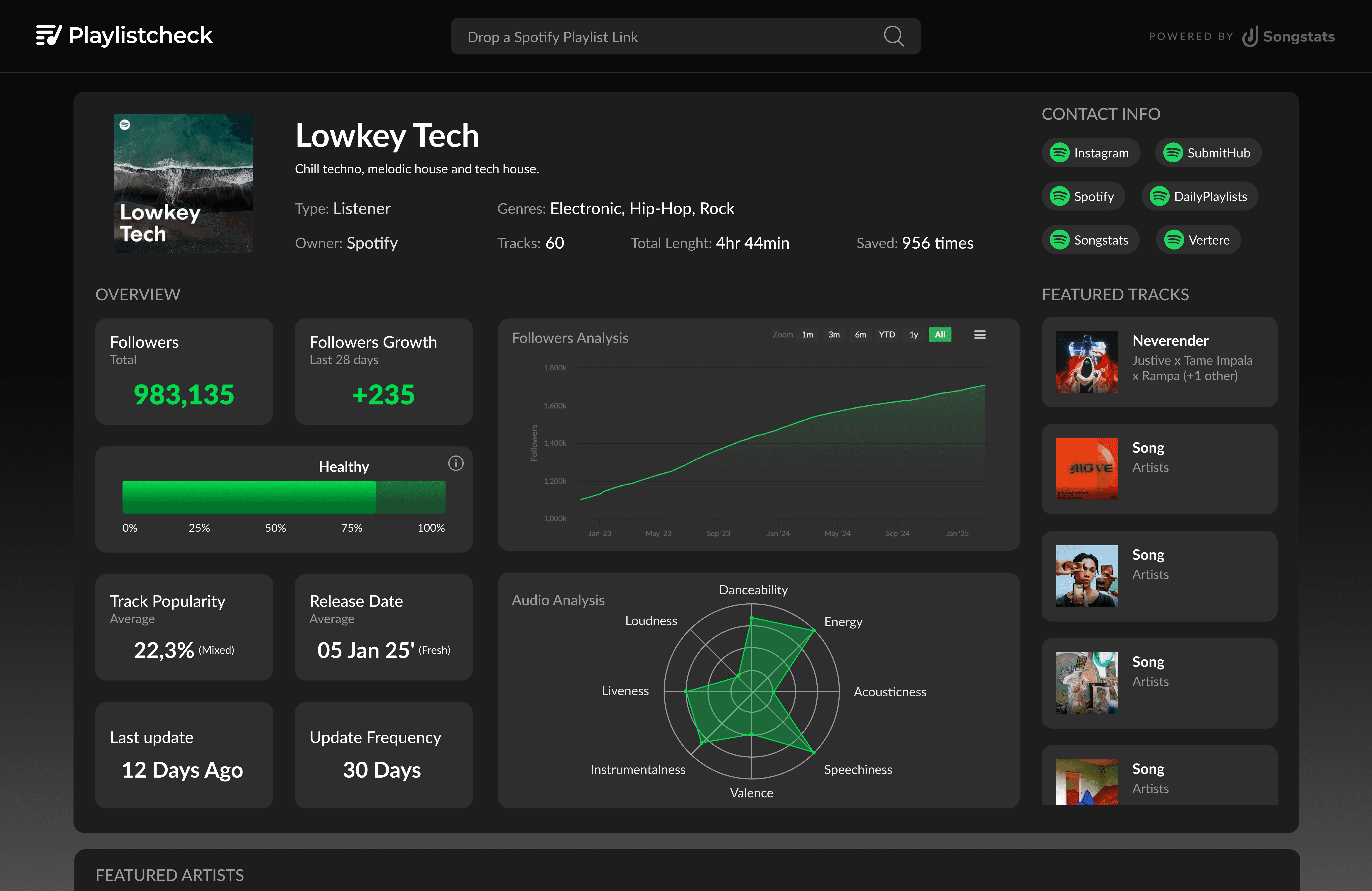Screen dimensions: 1372x891
Task: Click the 983,135 followers total
Action: pos(184,395)
